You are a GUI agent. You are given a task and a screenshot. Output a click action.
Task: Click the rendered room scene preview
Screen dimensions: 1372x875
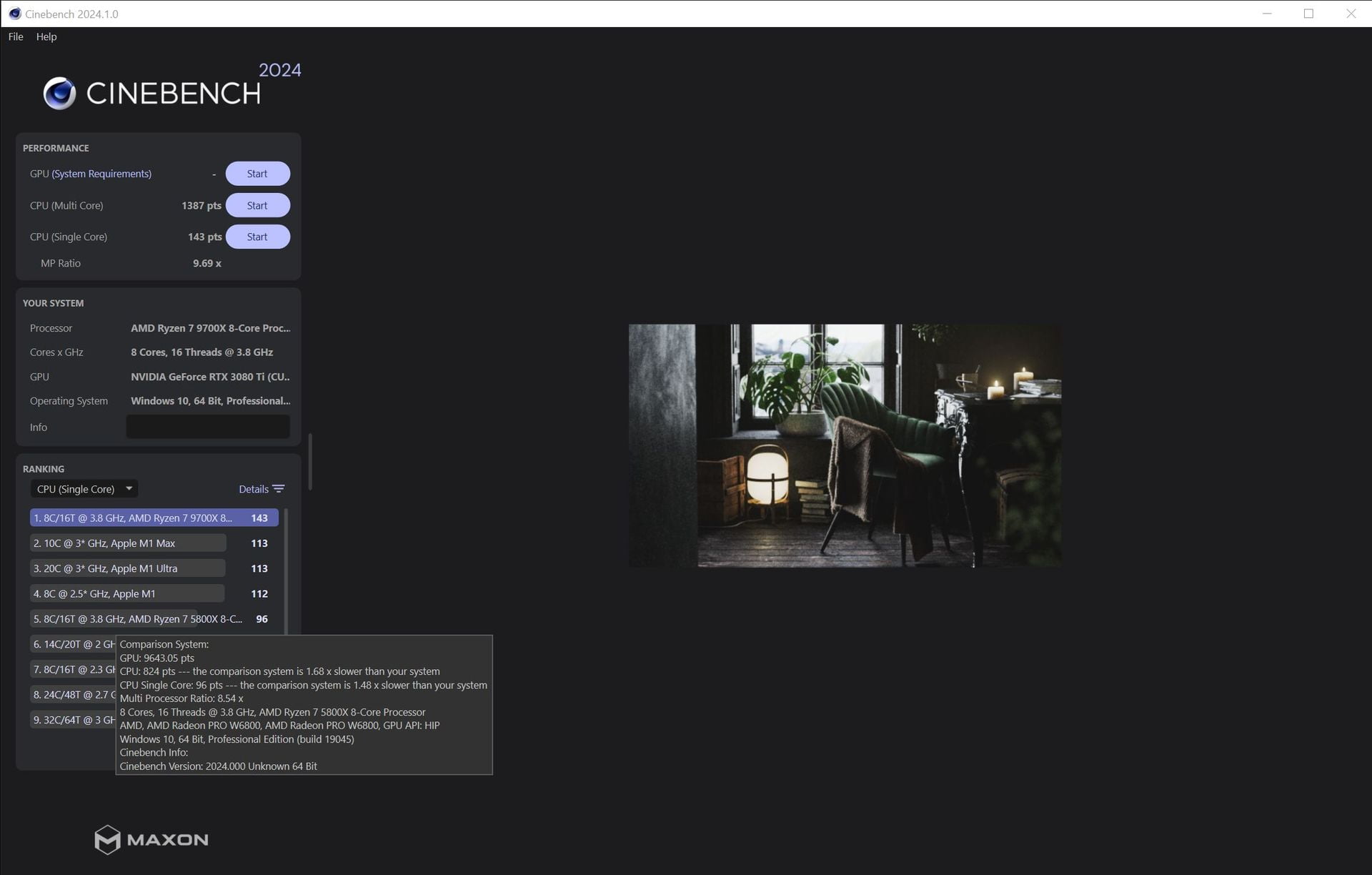click(845, 445)
